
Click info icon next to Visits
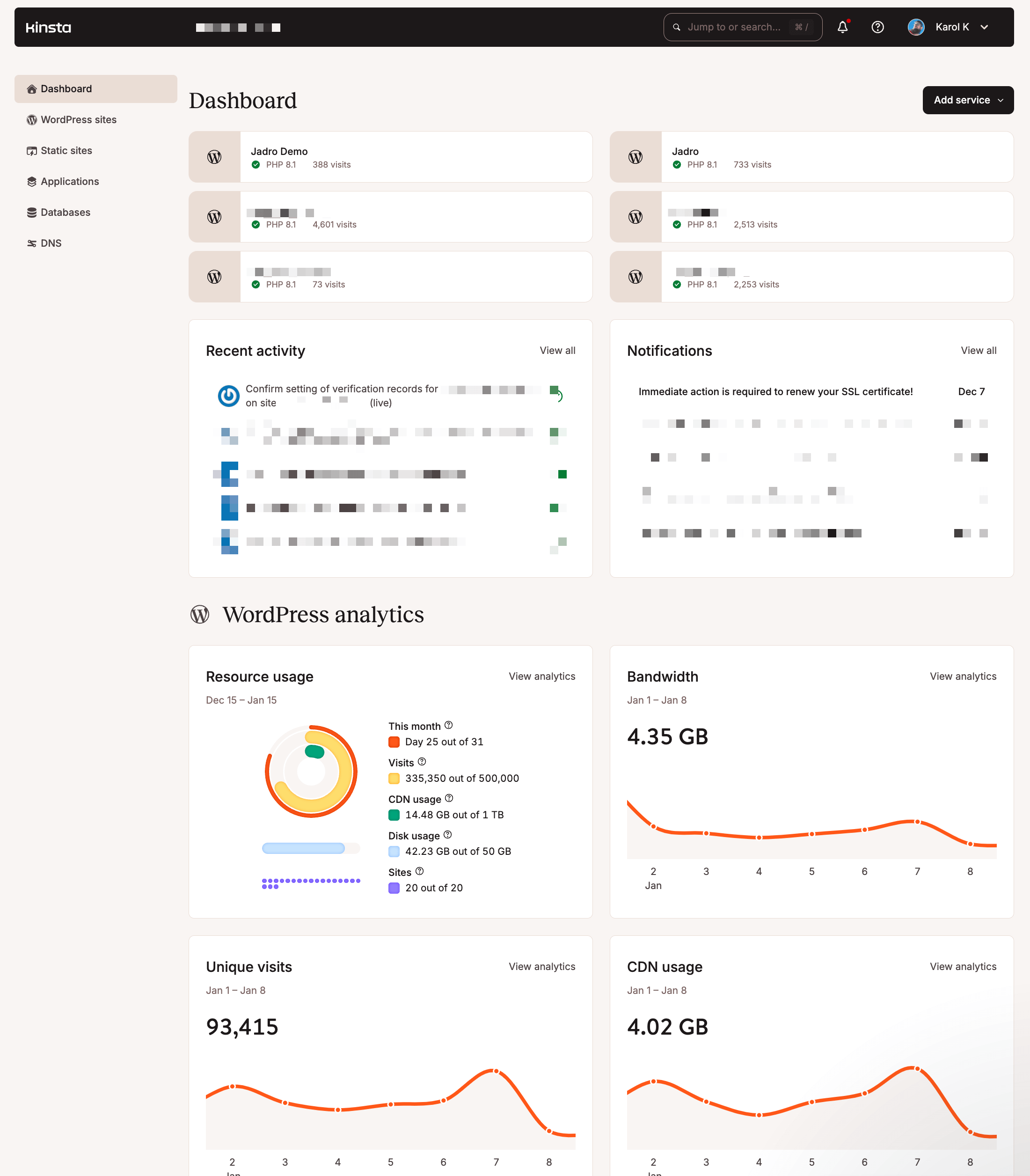pyautogui.click(x=422, y=761)
